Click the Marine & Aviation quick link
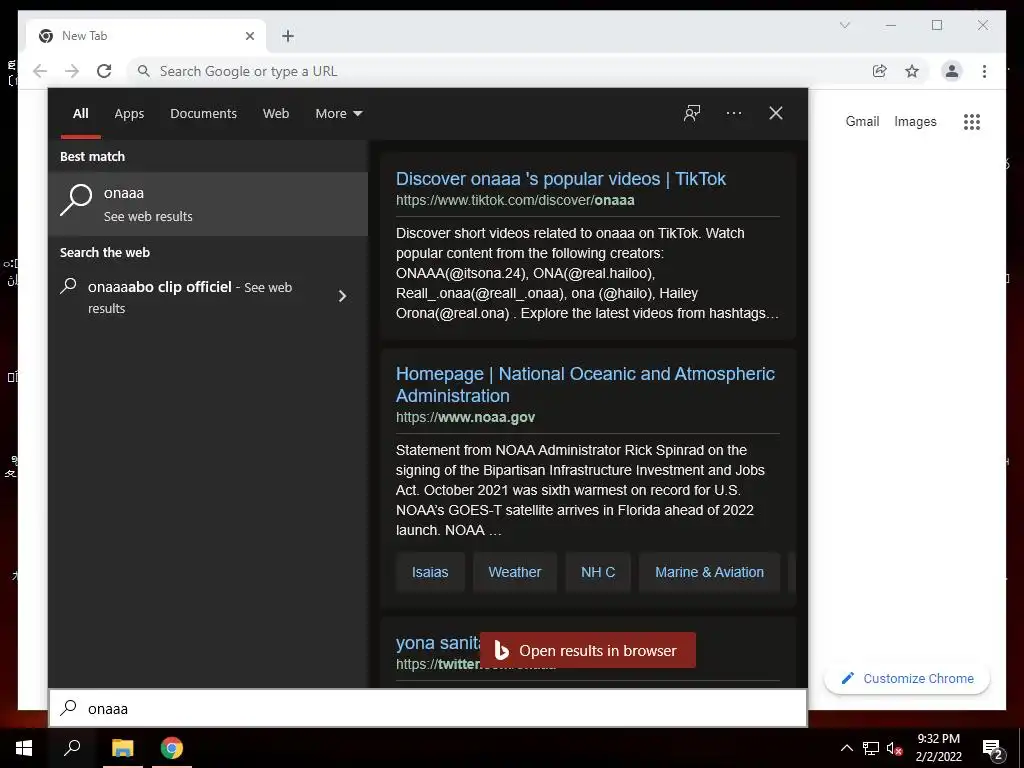Image resolution: width=1024 pixels, height=768 pixels. tap(709, 572)
